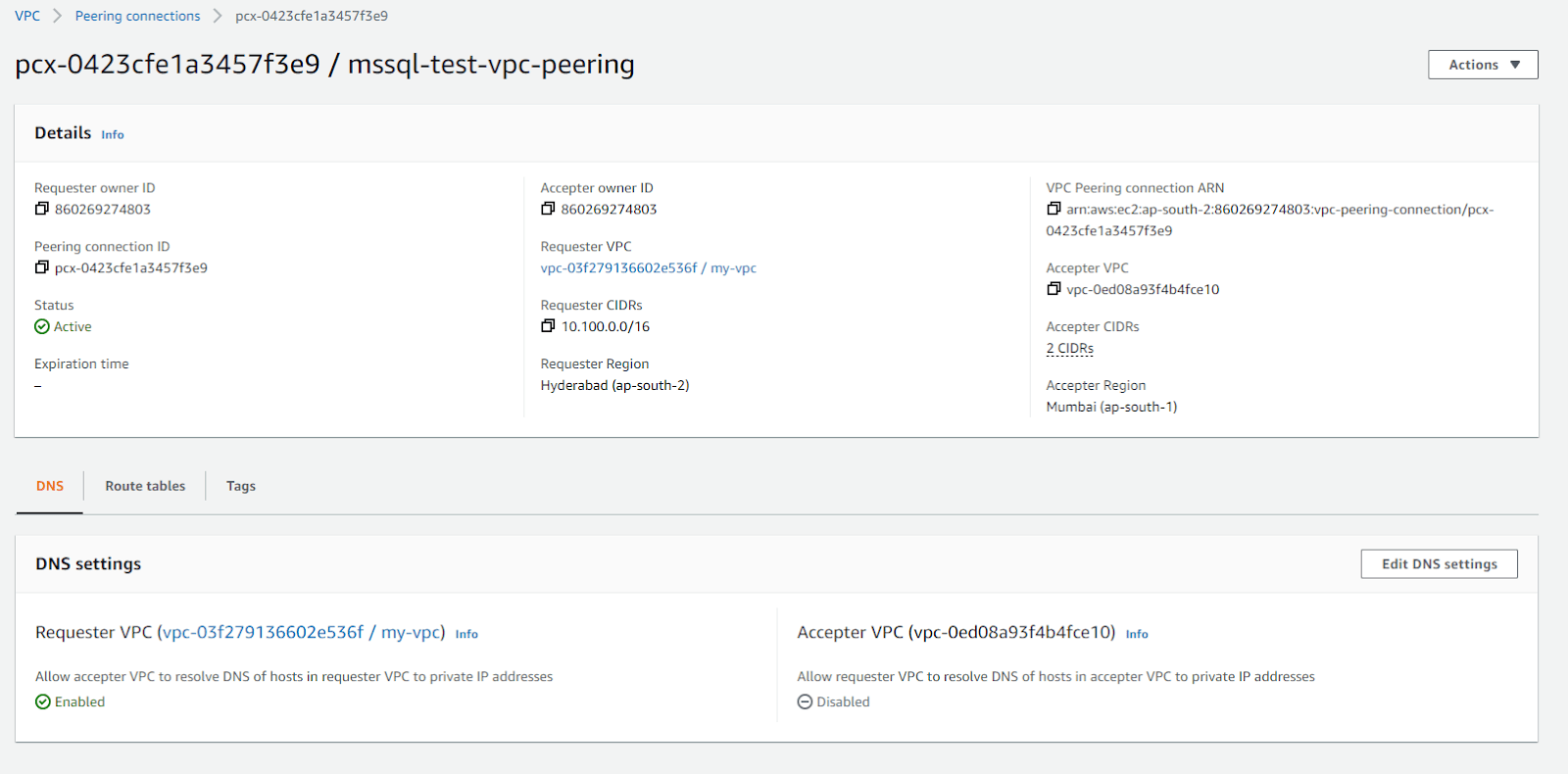Viewport: 1568px width, 774px height.
Task: Open the Tags tab
Action: pyautogui.click(x=241, y=486)
